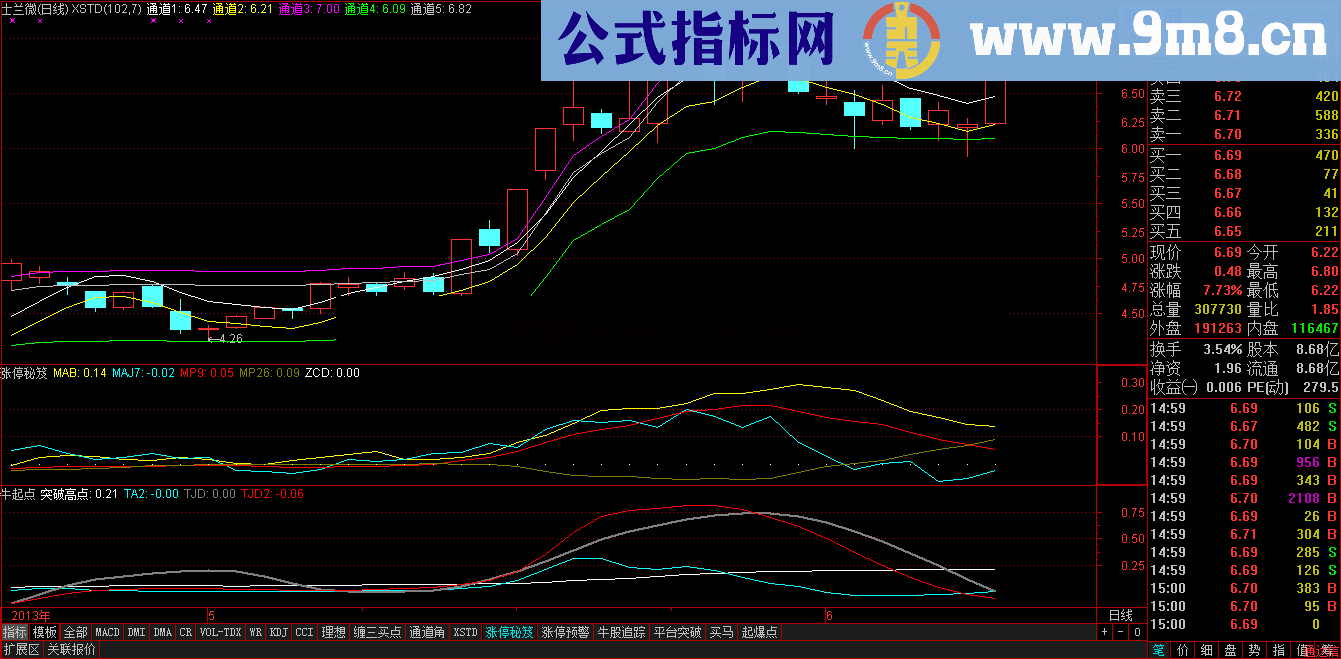
Task: Select the 笔 tick detail tab
Action: pos(1159,650)
